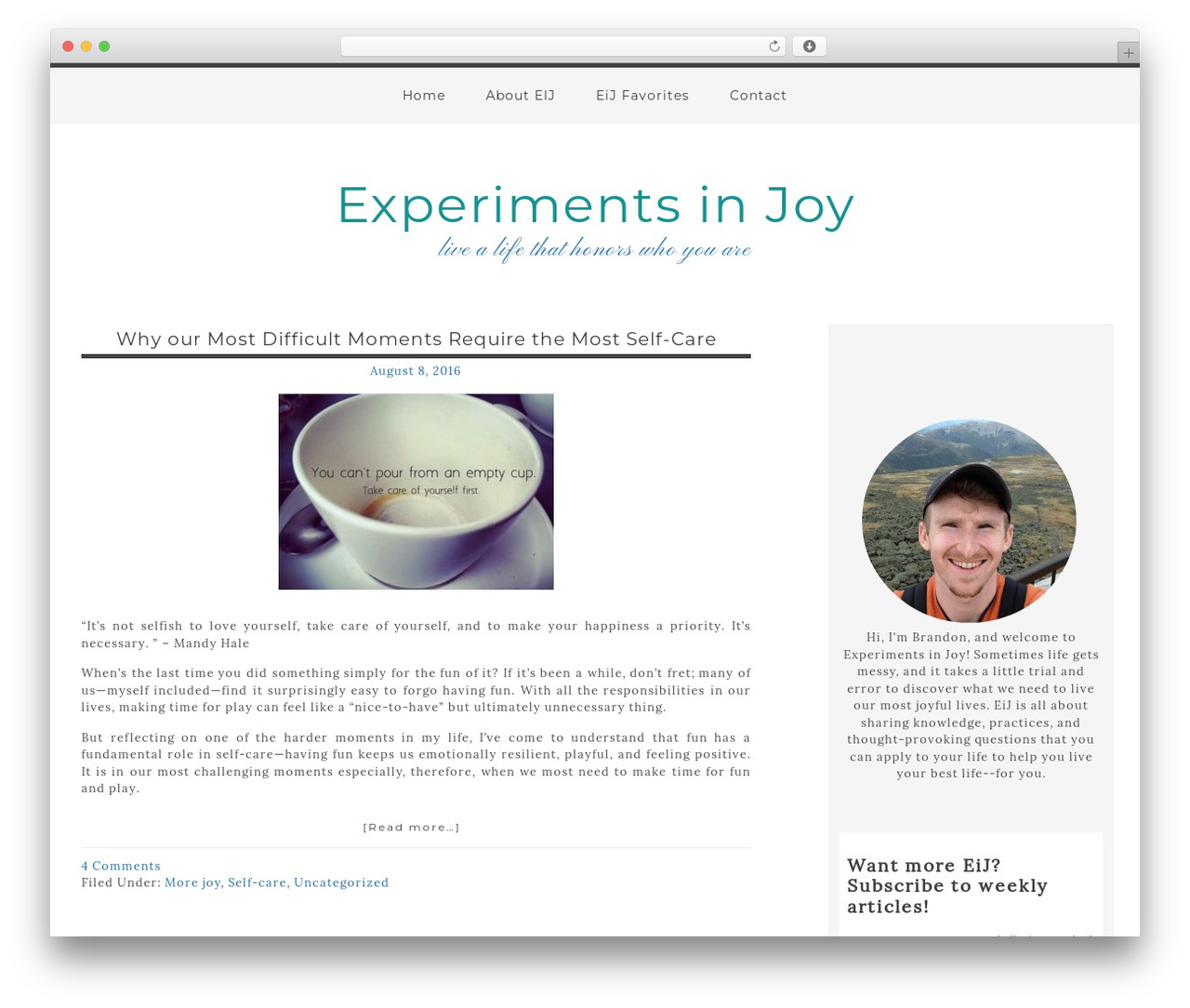Open EiJ Favorites in the navigation

[x=642, y=96]
